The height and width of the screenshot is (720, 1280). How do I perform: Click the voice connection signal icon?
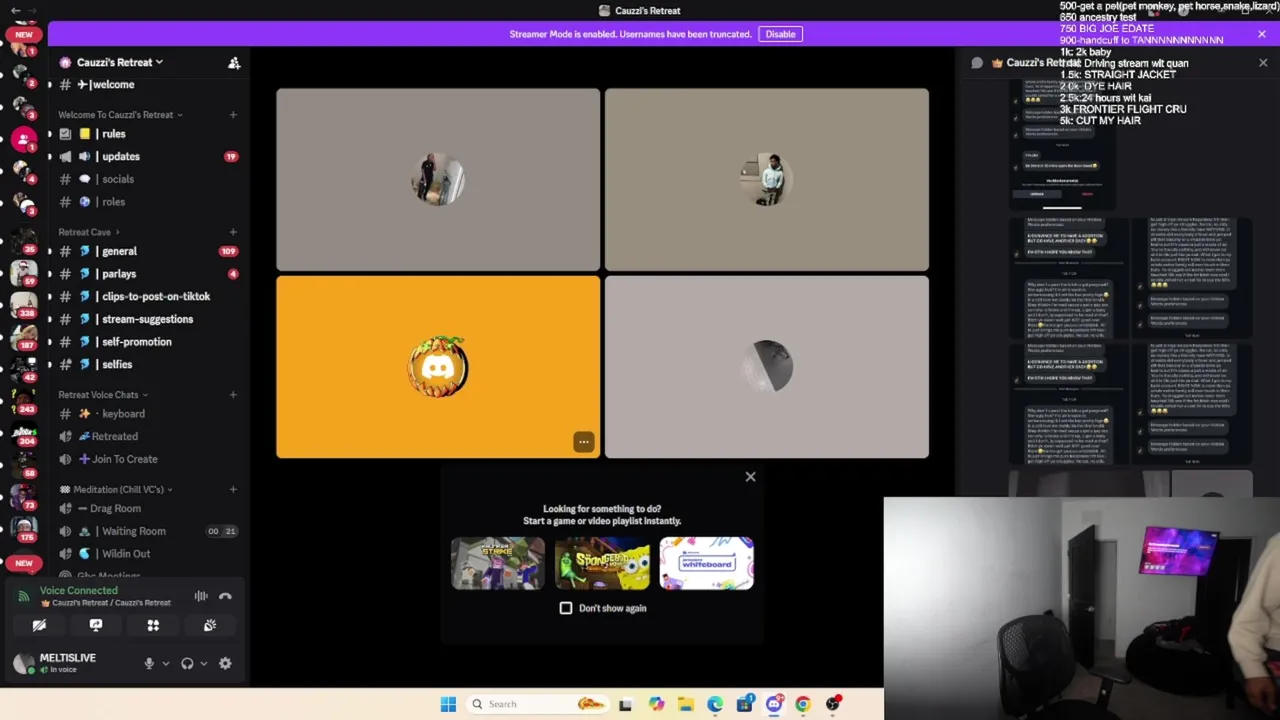23,596
